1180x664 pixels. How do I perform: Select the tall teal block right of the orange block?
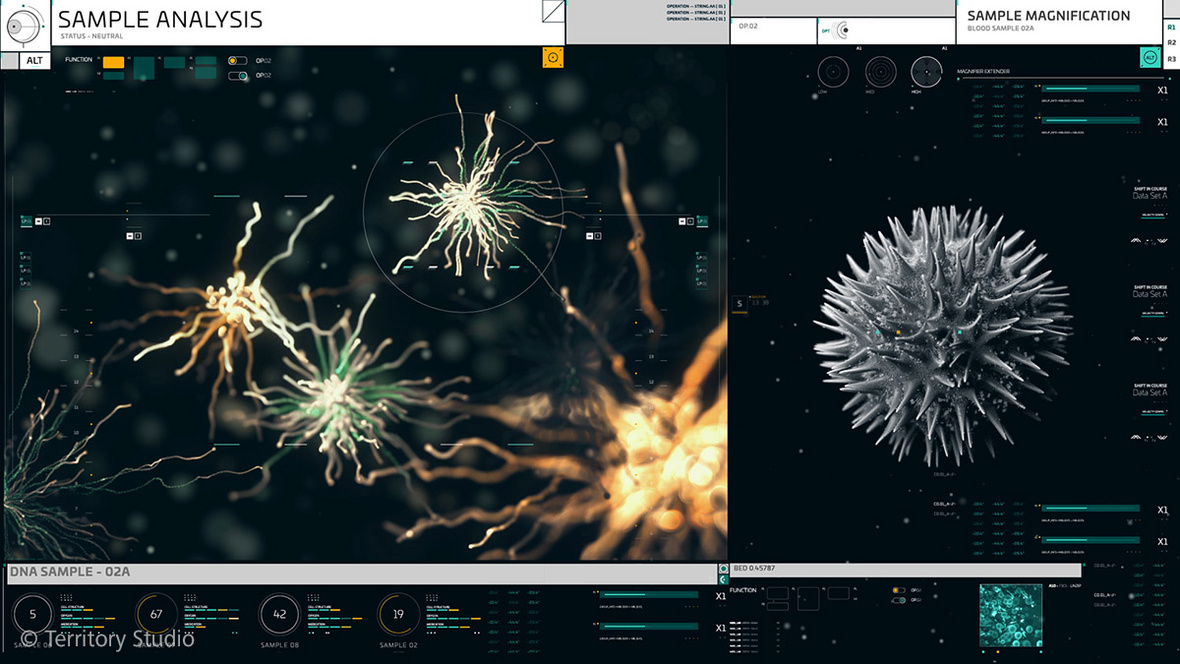[144, 68]
